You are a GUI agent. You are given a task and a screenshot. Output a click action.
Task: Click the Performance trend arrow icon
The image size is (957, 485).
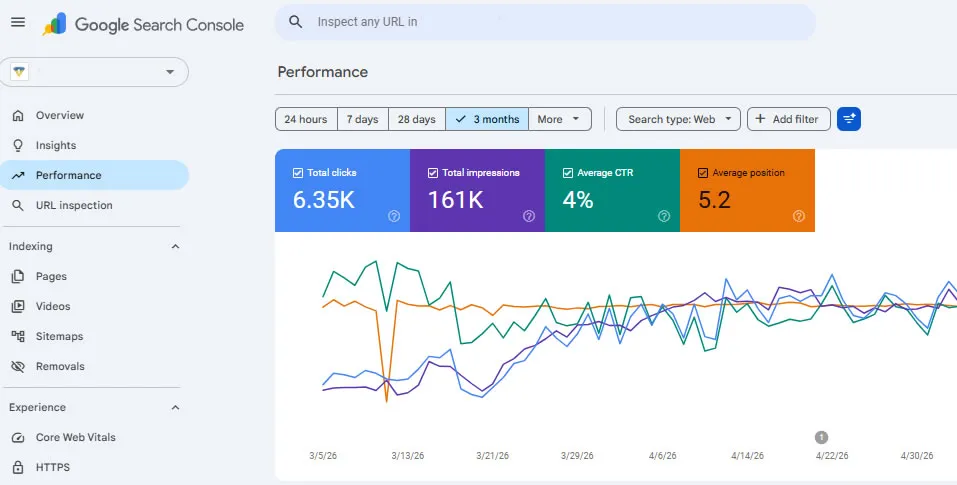coord(18,175)
